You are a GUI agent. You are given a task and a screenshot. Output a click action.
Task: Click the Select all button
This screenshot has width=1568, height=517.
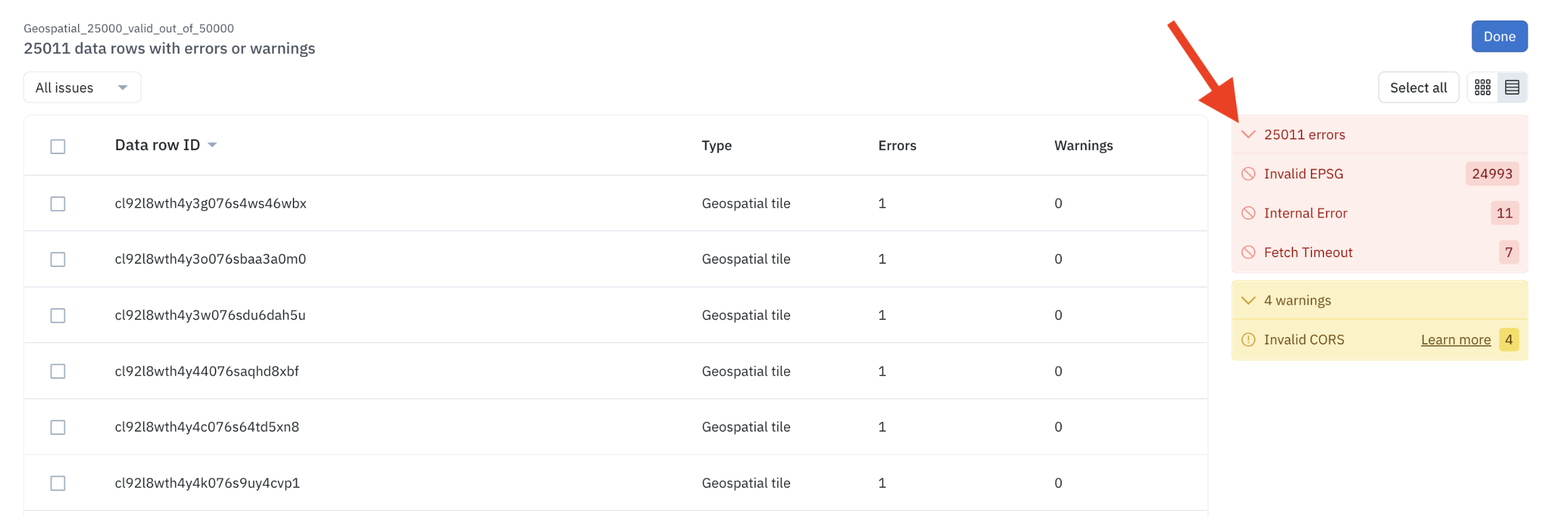1419,87
